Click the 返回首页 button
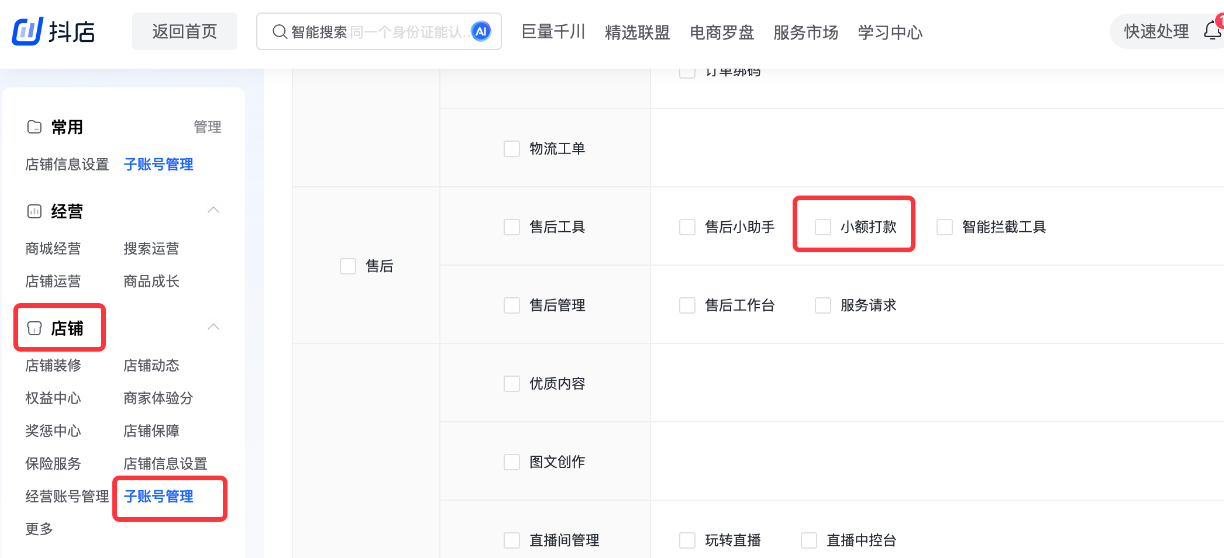1224x558 pixels. point(185,31)
